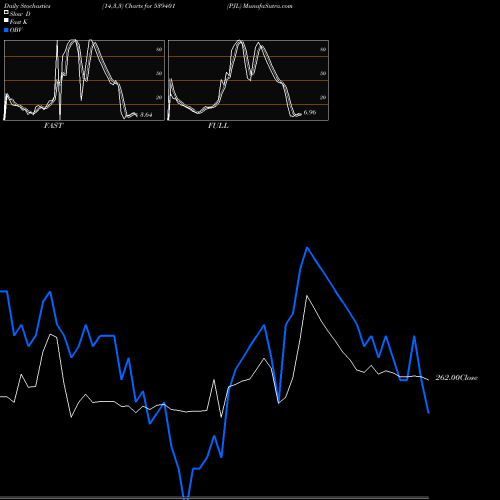Click the 20 level label in FULL chart
The image size is (500, 500).
323,97
